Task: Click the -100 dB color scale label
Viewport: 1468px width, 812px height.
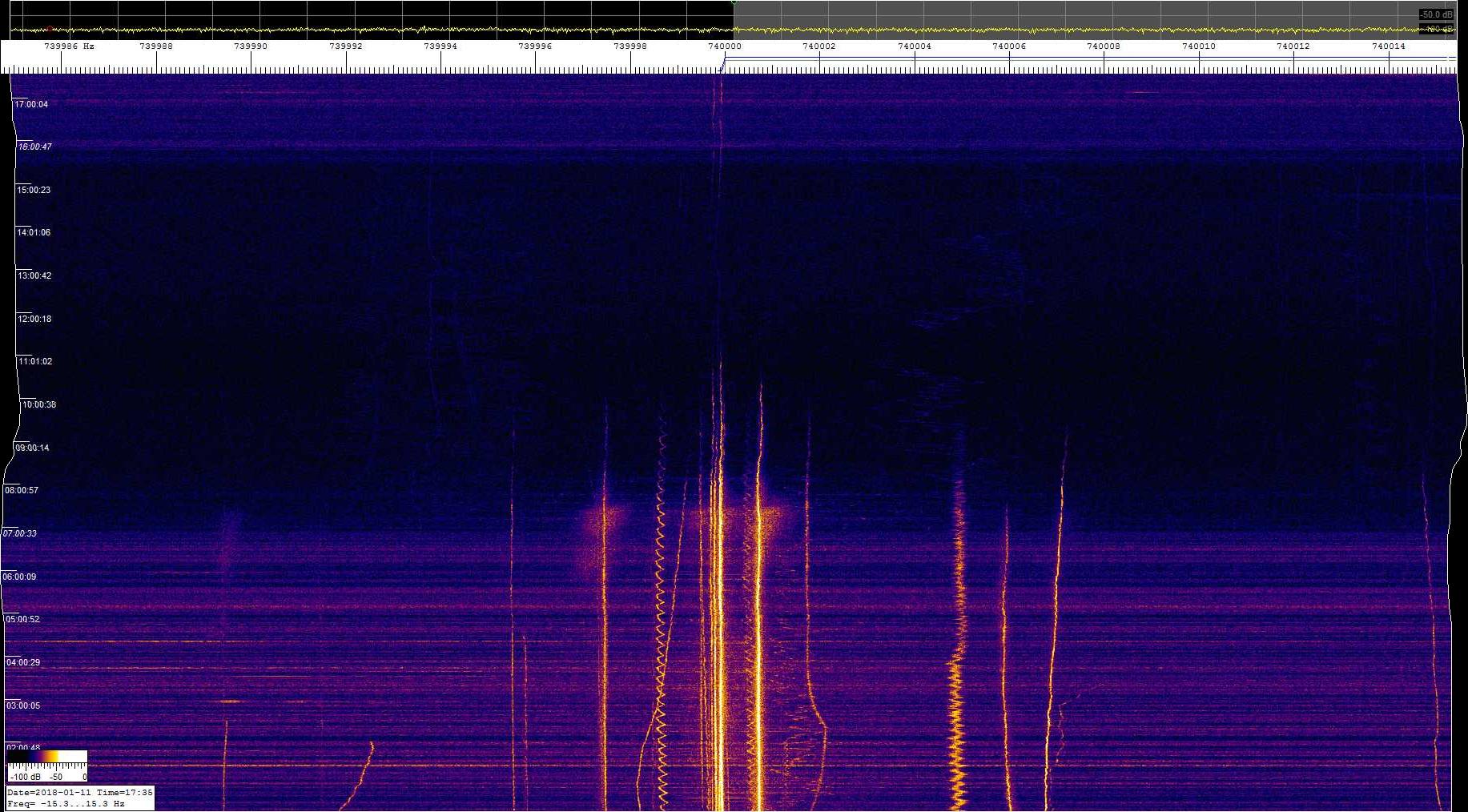Action: [25, 777]
